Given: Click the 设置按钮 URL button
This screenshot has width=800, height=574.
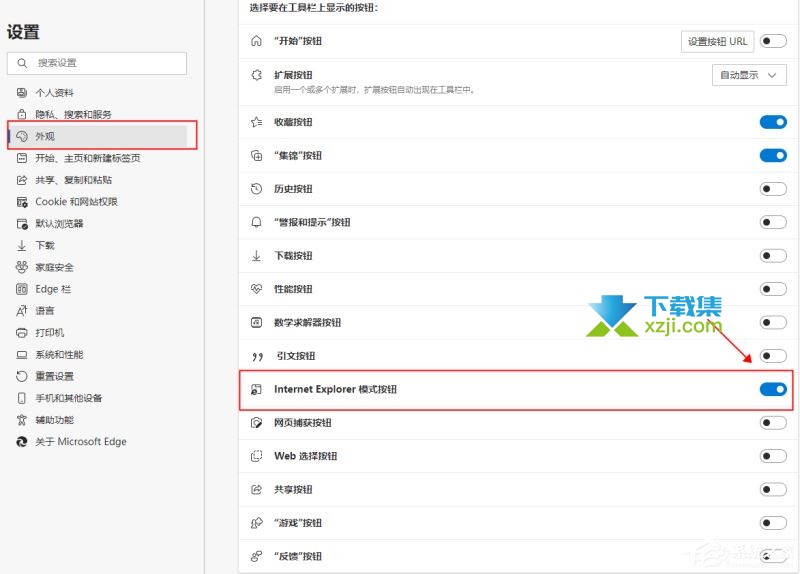Looking at the screenshot, I should pos(717,41).
